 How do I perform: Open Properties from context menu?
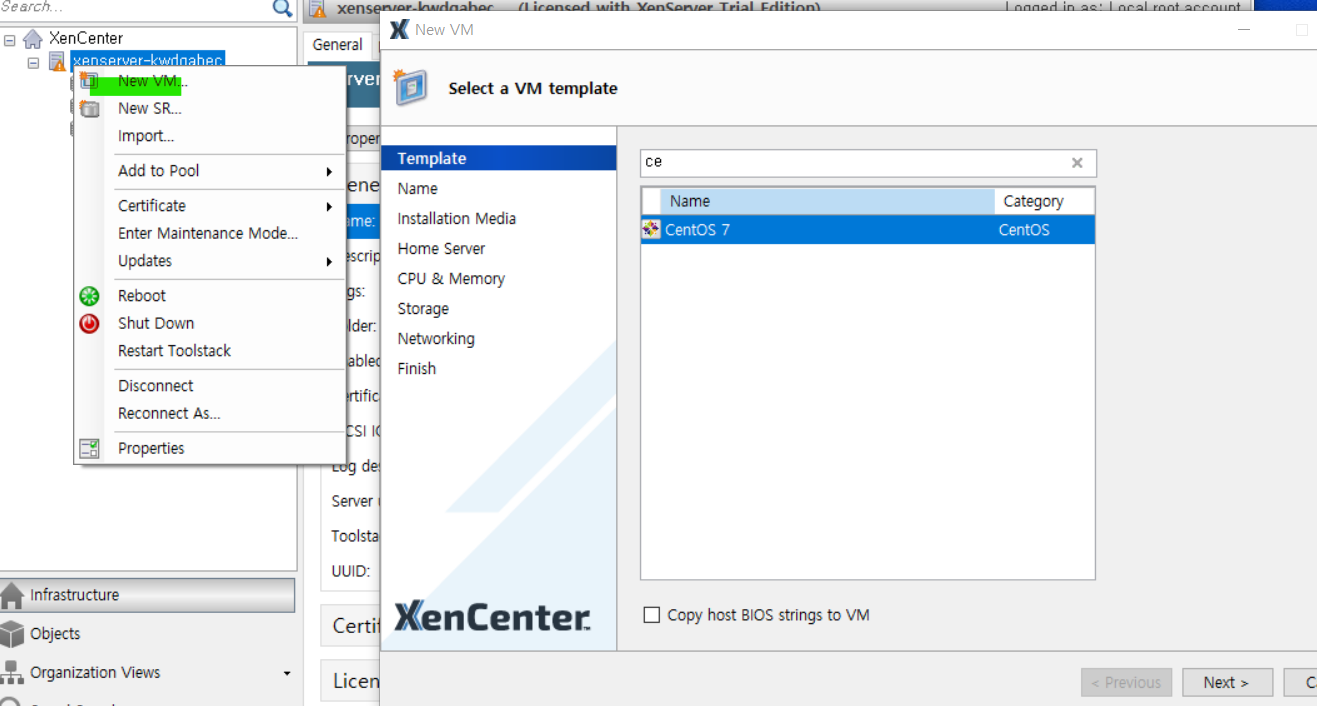coord(151,448)
